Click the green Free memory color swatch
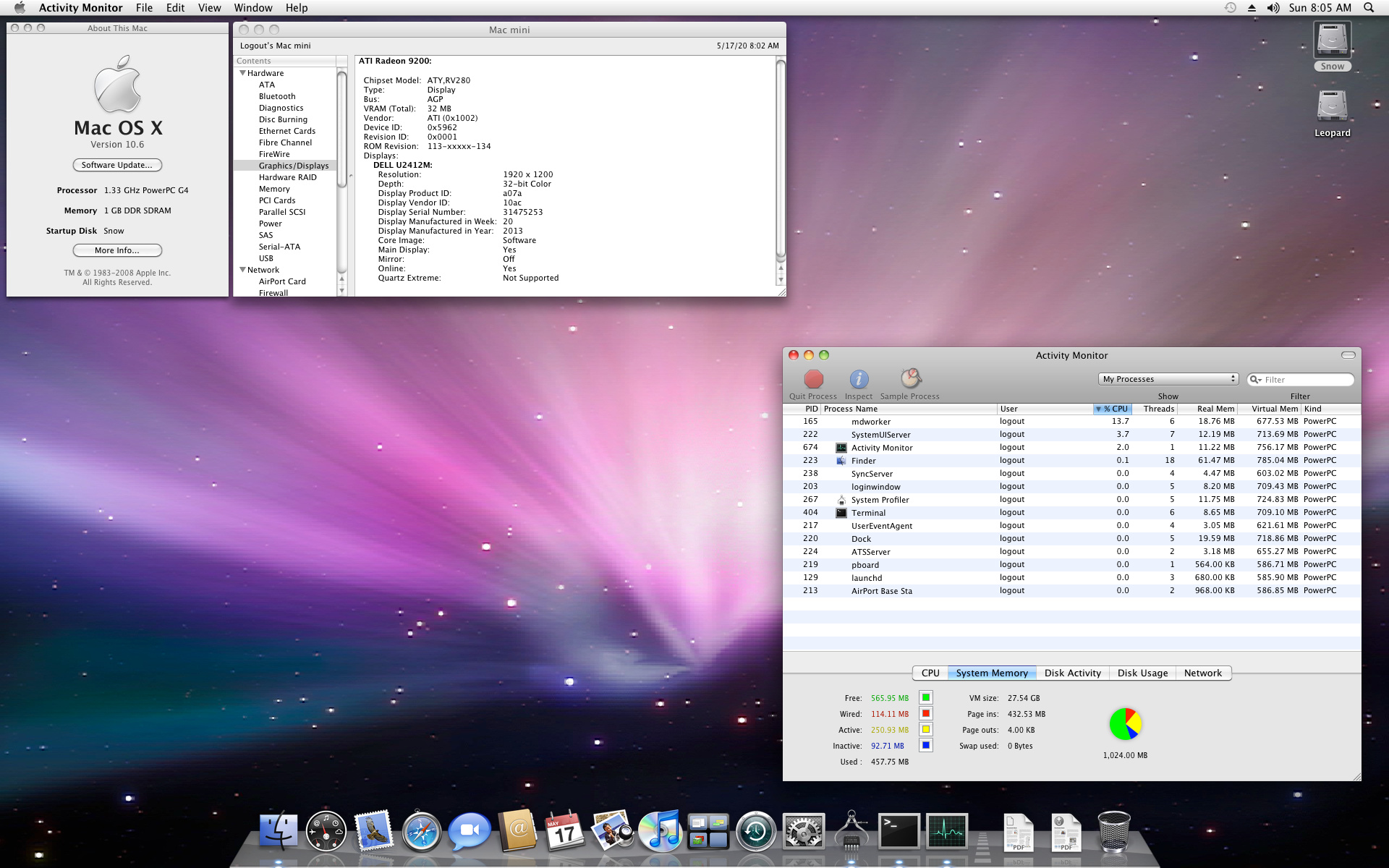This screenshot has width=1389, height=868. (x=925, y=698)
